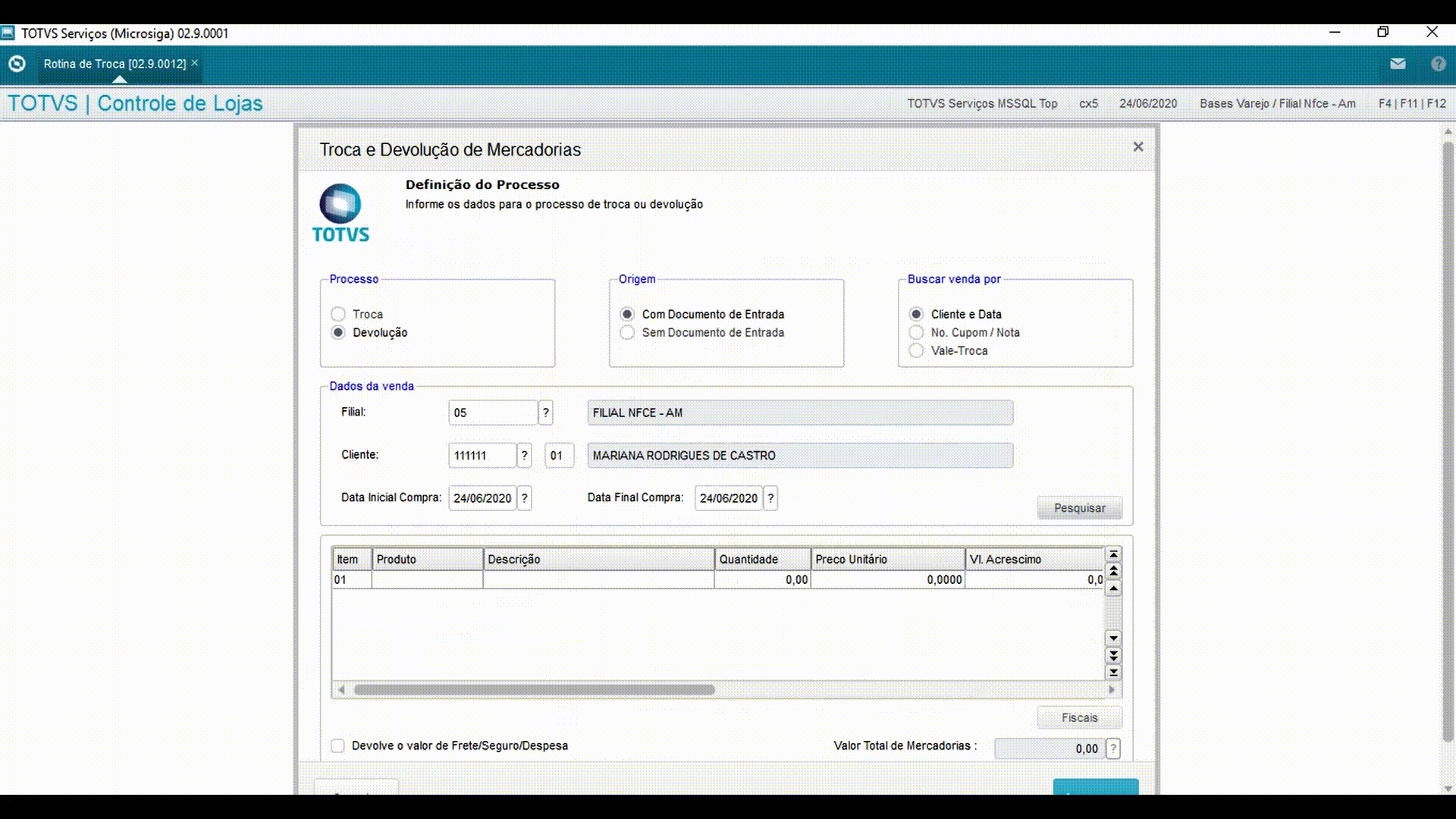Image resolution: width=1456 pixels, height=819 pixels.
Task: Click the Preco Unitário cell 0,0000
Action: 888,579
